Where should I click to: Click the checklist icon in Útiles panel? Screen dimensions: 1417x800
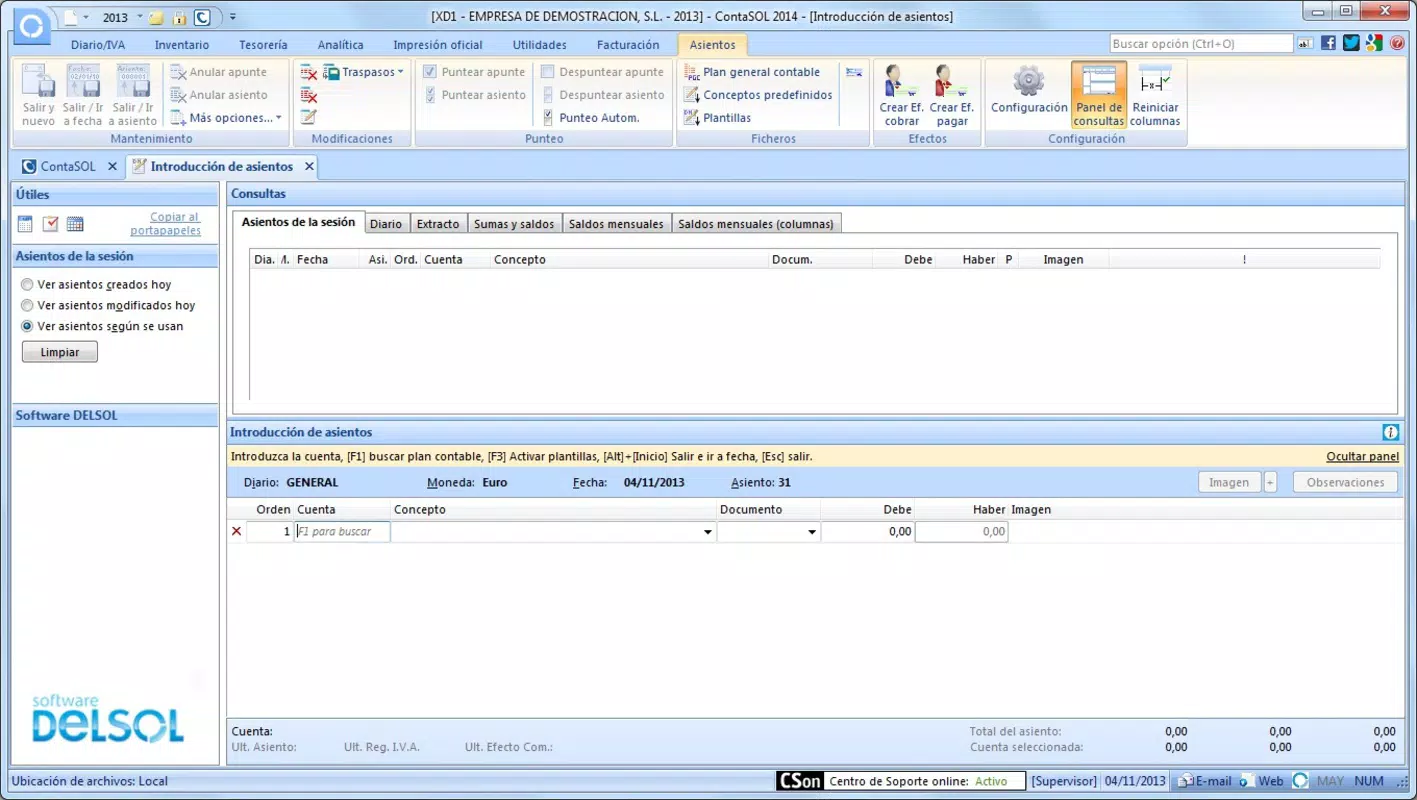[x=50, y=224]
